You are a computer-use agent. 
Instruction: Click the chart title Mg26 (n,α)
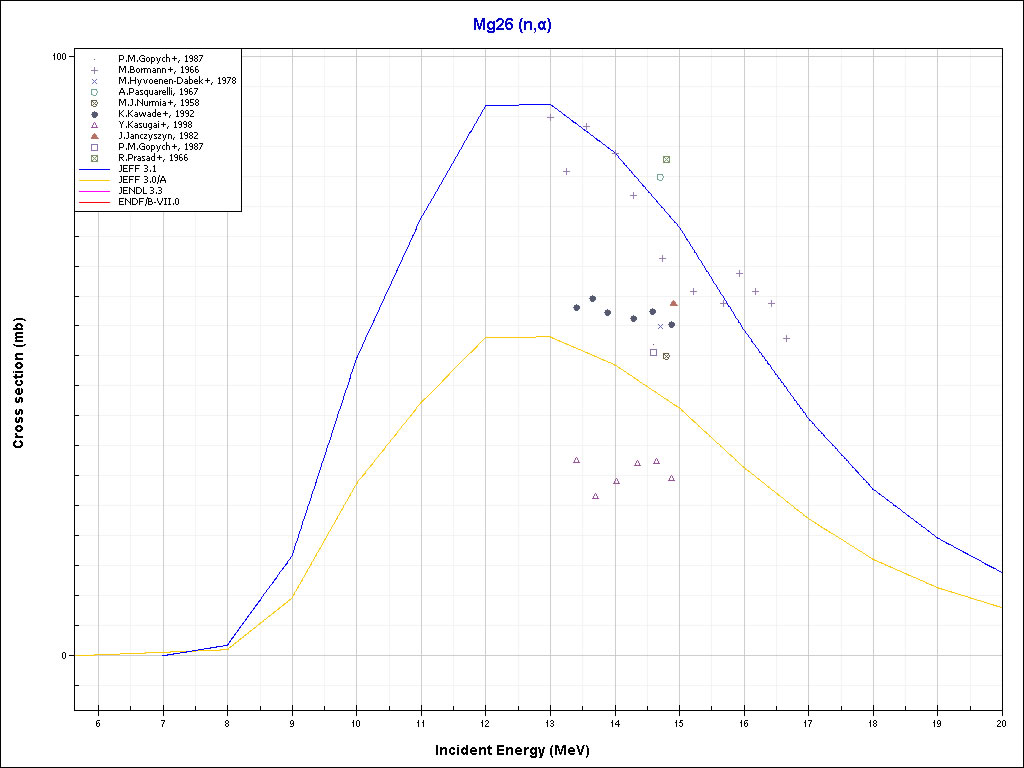click(x=512, y=25)
